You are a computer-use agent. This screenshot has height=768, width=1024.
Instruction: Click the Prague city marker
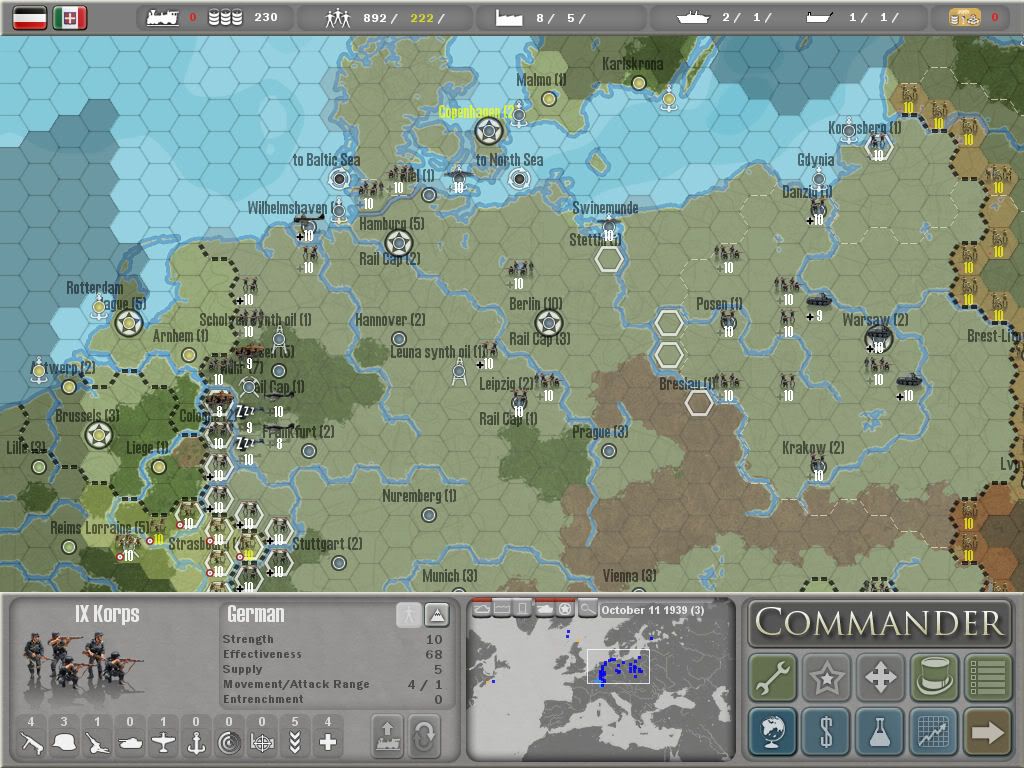point(609,451)
